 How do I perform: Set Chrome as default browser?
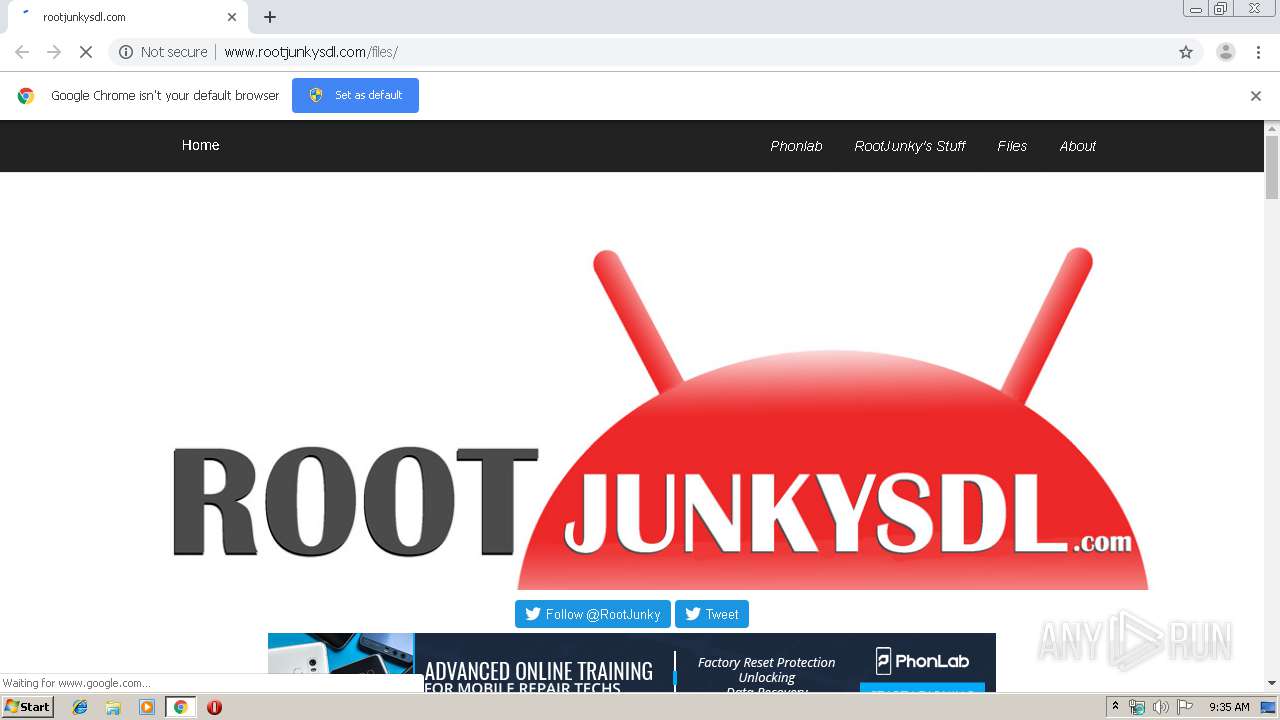coord(355,95)
